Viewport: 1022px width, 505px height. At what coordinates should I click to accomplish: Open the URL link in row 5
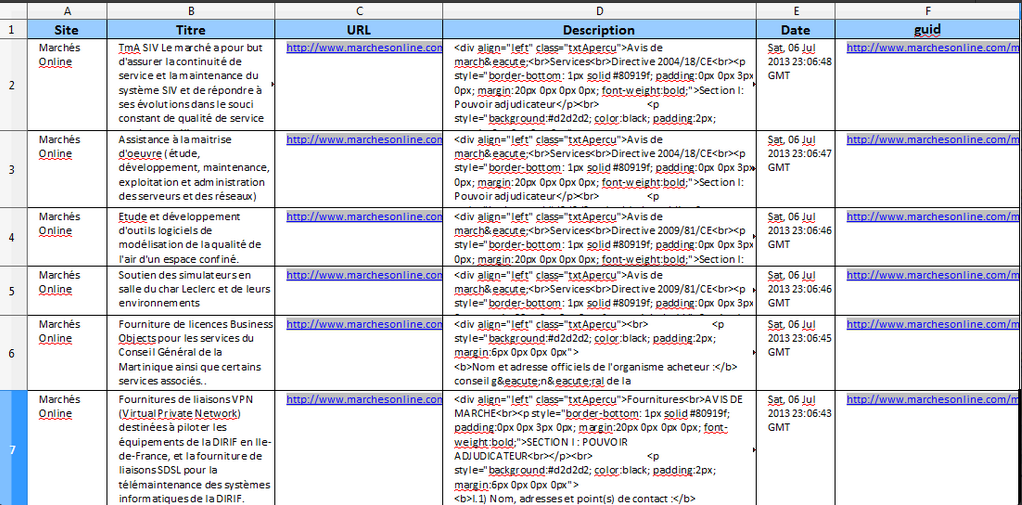coord(364,275)
